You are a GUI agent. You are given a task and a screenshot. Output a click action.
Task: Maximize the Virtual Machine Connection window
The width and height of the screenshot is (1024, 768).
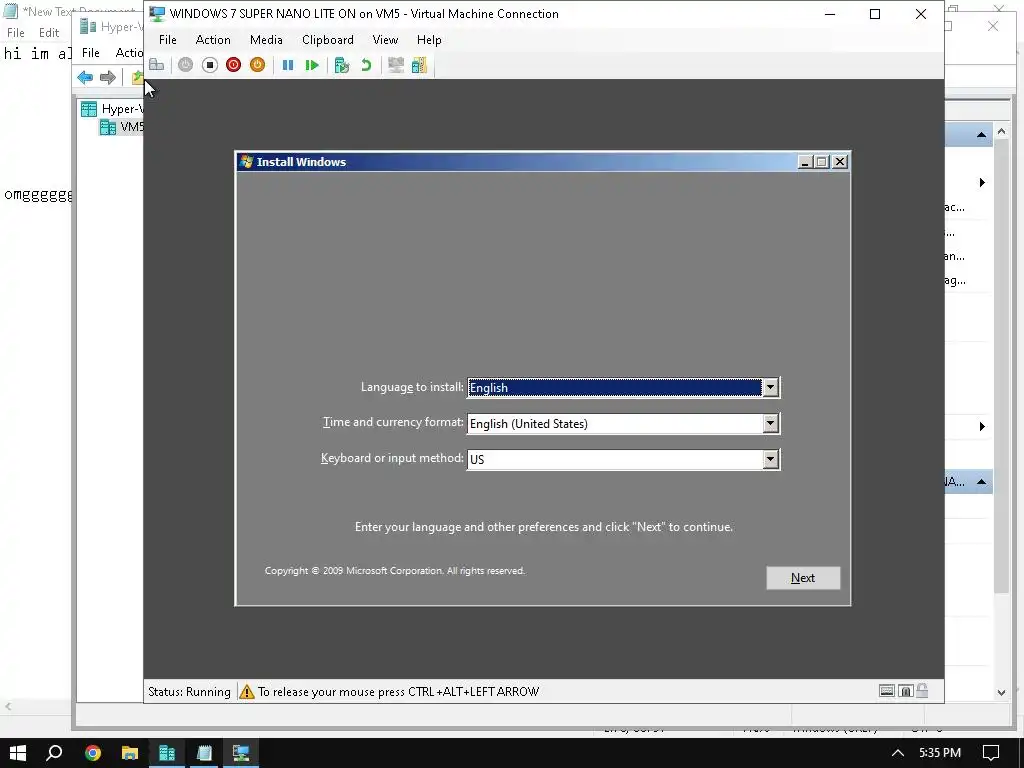875,14
